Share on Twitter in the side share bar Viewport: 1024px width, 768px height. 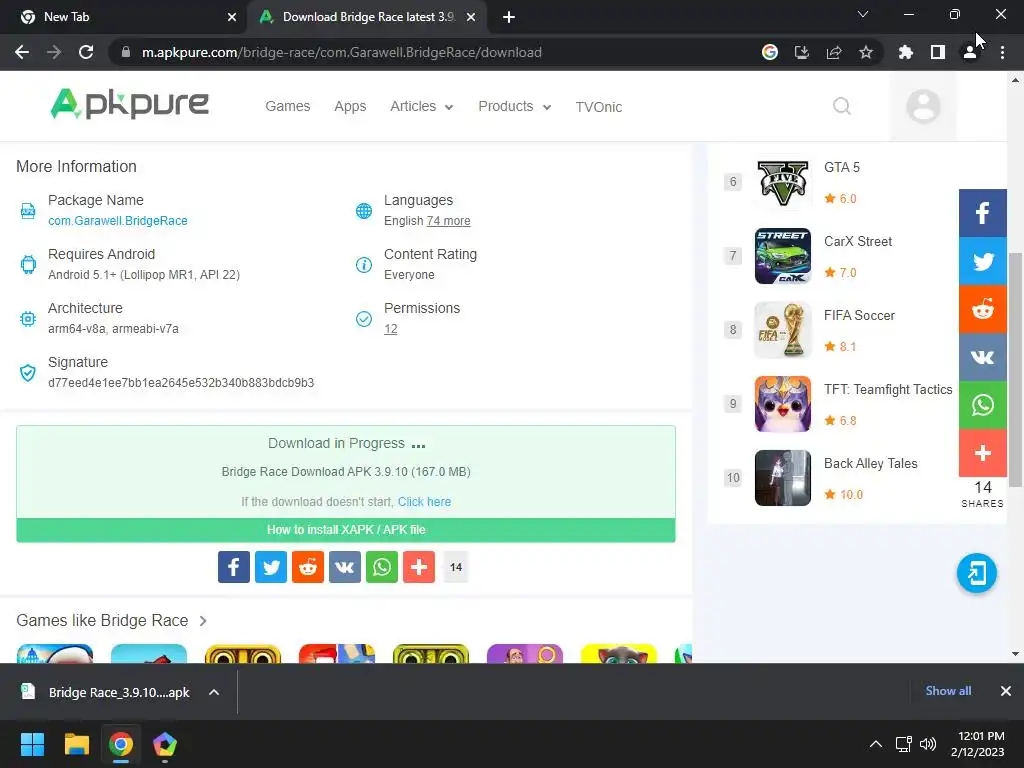tap(982, 261)
